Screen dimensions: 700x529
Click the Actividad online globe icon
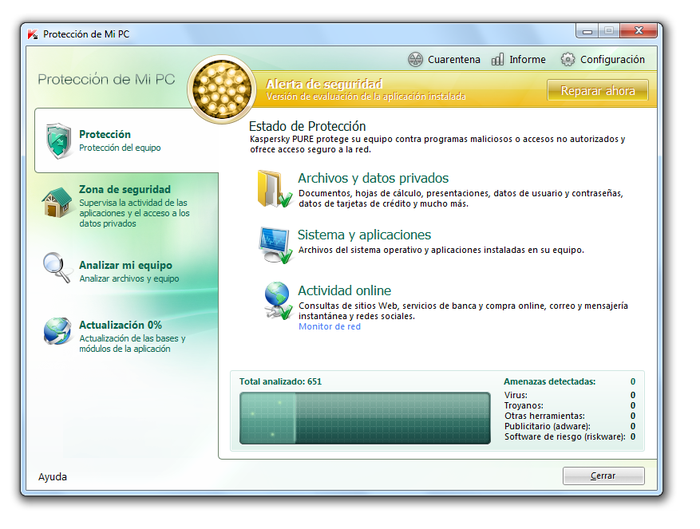(277, 301)
